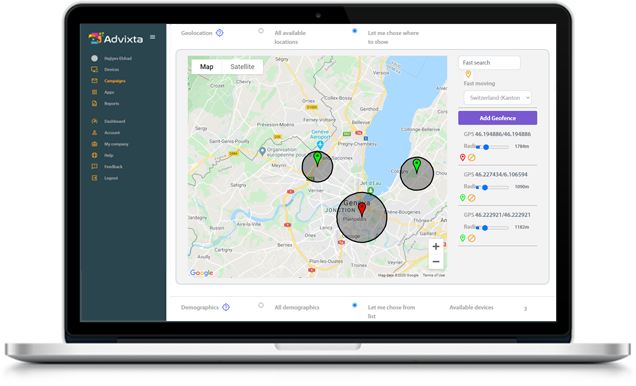
Task: Toggle the hamburger menu next to Advixta
Action: pyautogui.click(x=153, y=37)
